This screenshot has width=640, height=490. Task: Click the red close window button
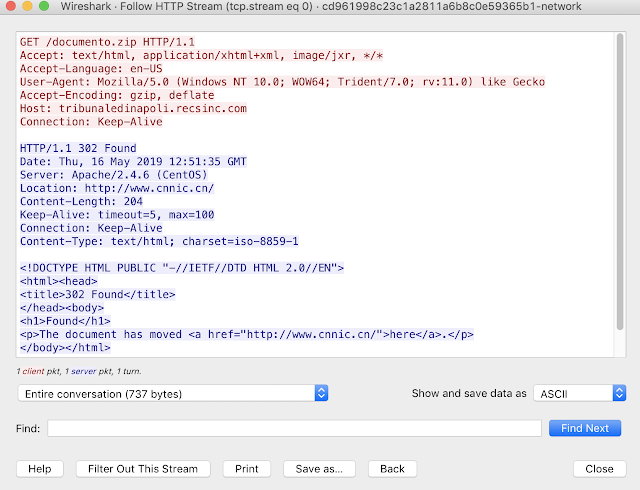click(11, 6)
